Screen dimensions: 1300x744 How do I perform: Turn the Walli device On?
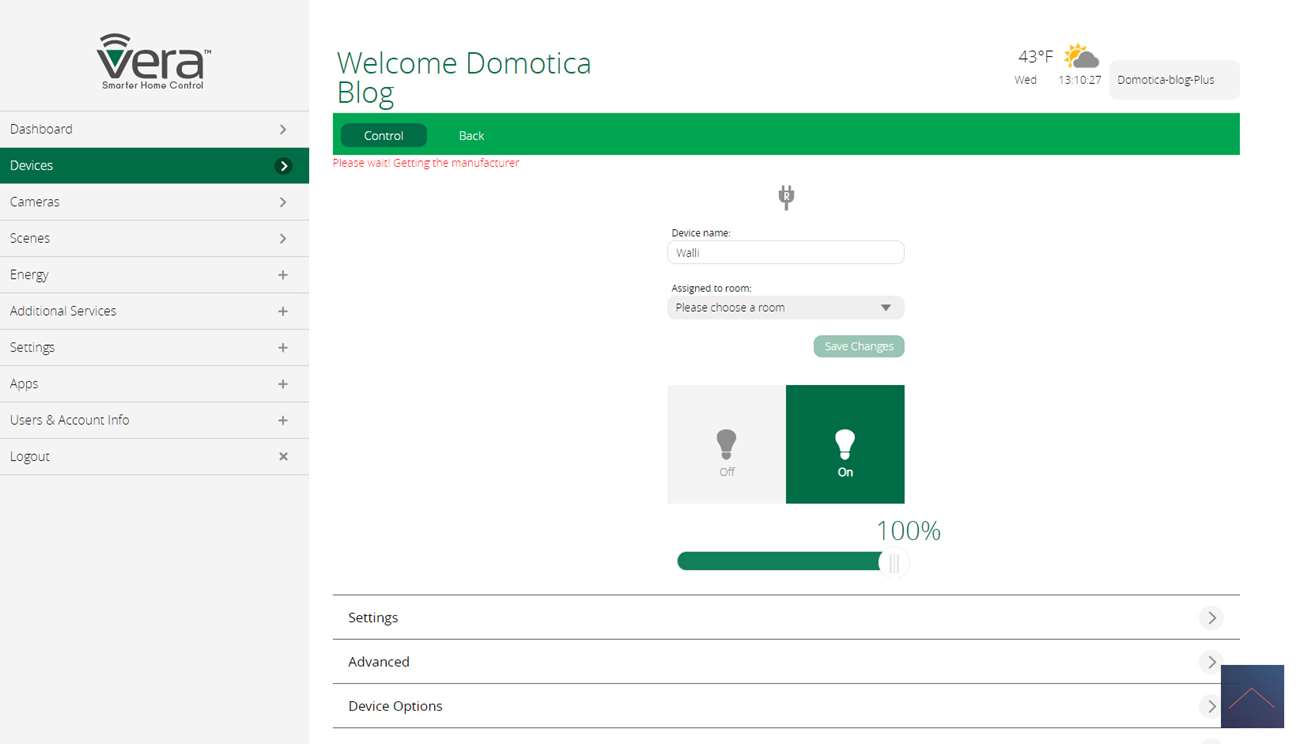tap(845, 445)
